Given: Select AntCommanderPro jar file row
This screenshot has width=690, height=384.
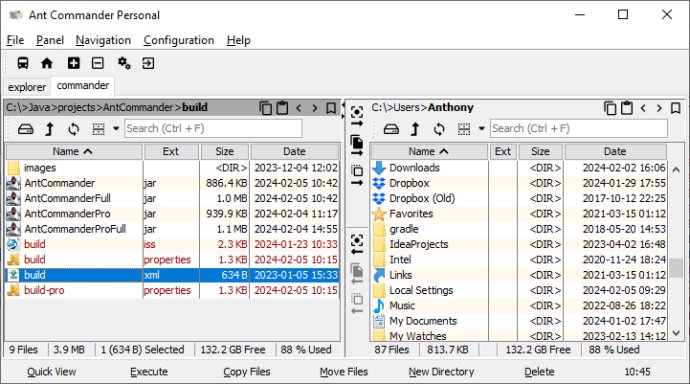Looking at the screenshot, I should [172, 214].
